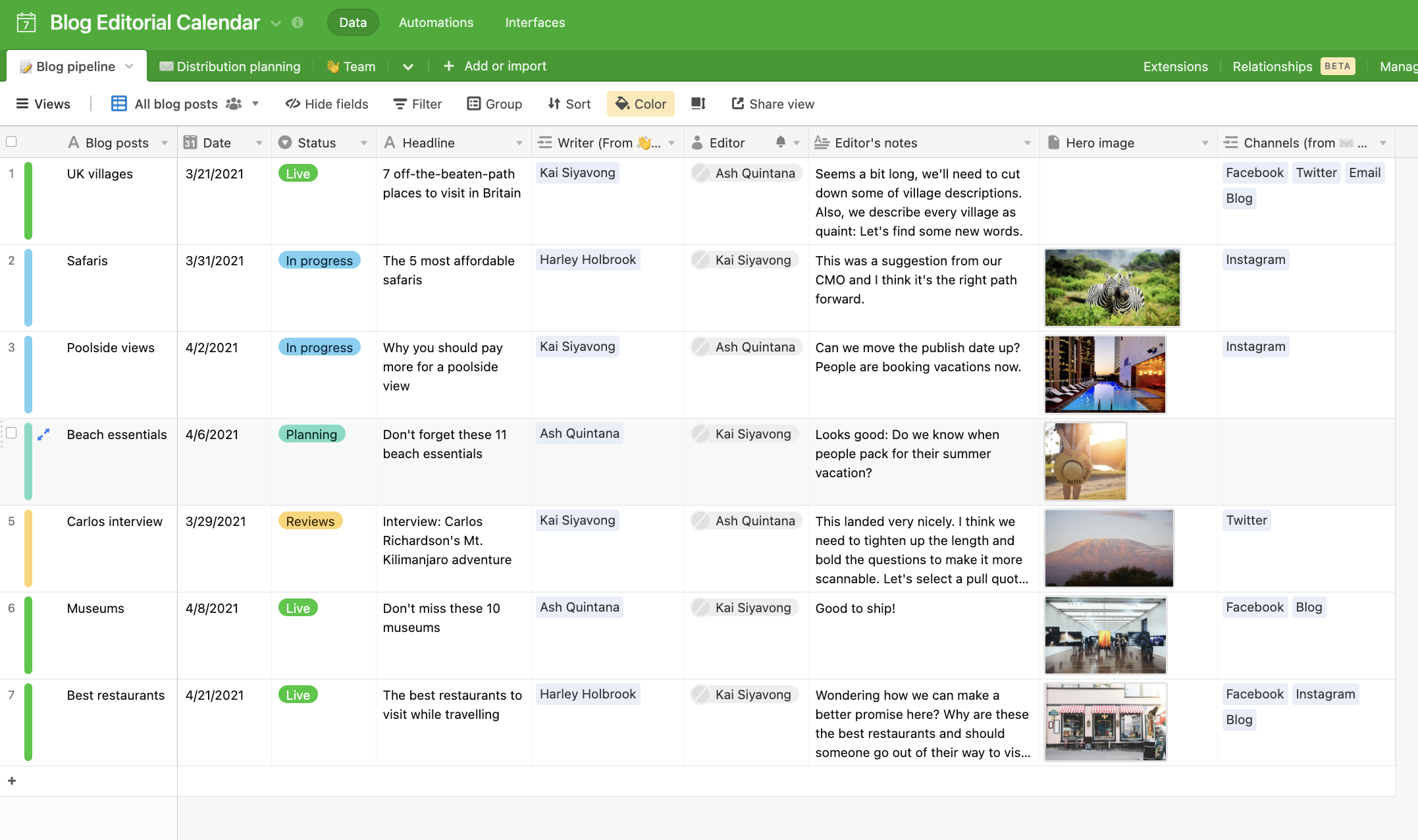Image resolution: width=1418 pixels, height=840 pixels.
Task: Check the select-all rows checkbox
Action: click(x=11, y=142)
